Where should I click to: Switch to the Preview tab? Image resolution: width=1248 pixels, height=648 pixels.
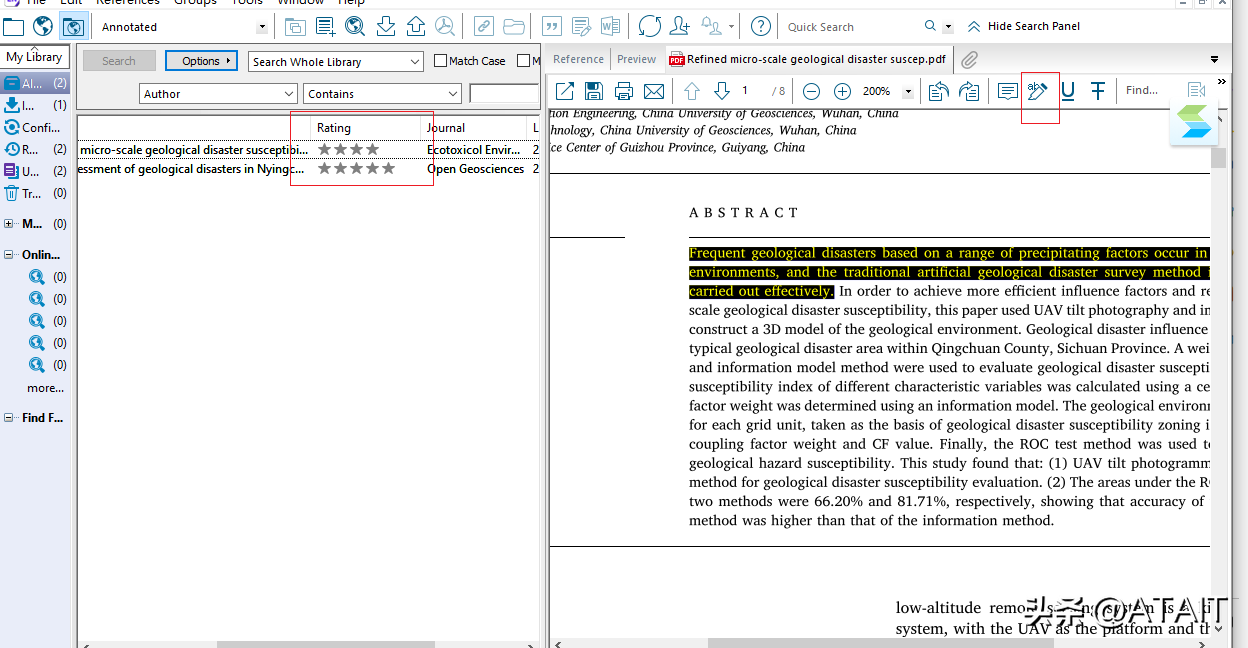tap(637, 59)
